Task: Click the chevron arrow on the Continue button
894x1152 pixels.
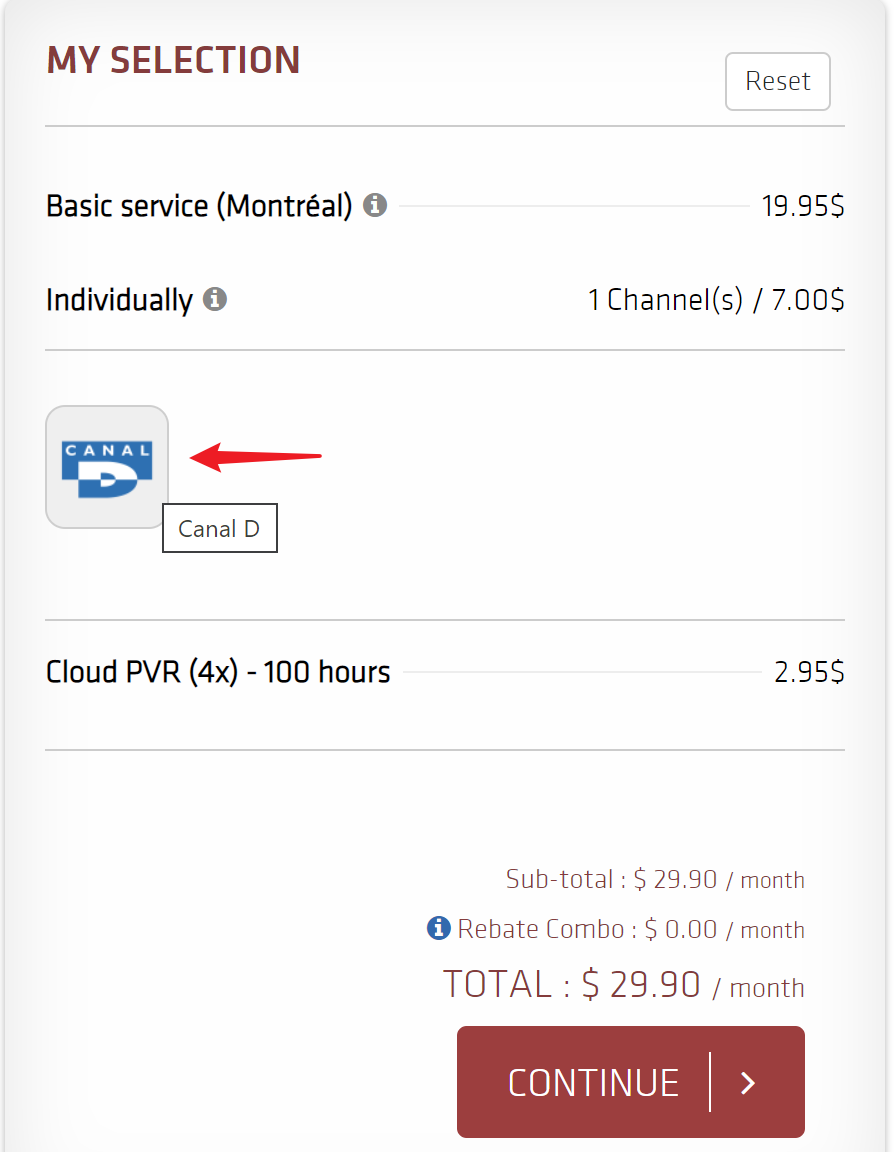Action: coord(748,1082)
